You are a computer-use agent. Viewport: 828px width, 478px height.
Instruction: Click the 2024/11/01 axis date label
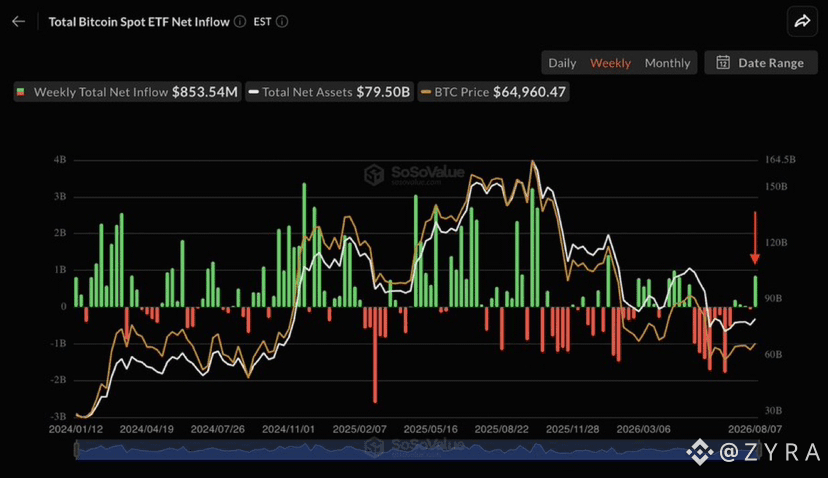coord(288,429)
